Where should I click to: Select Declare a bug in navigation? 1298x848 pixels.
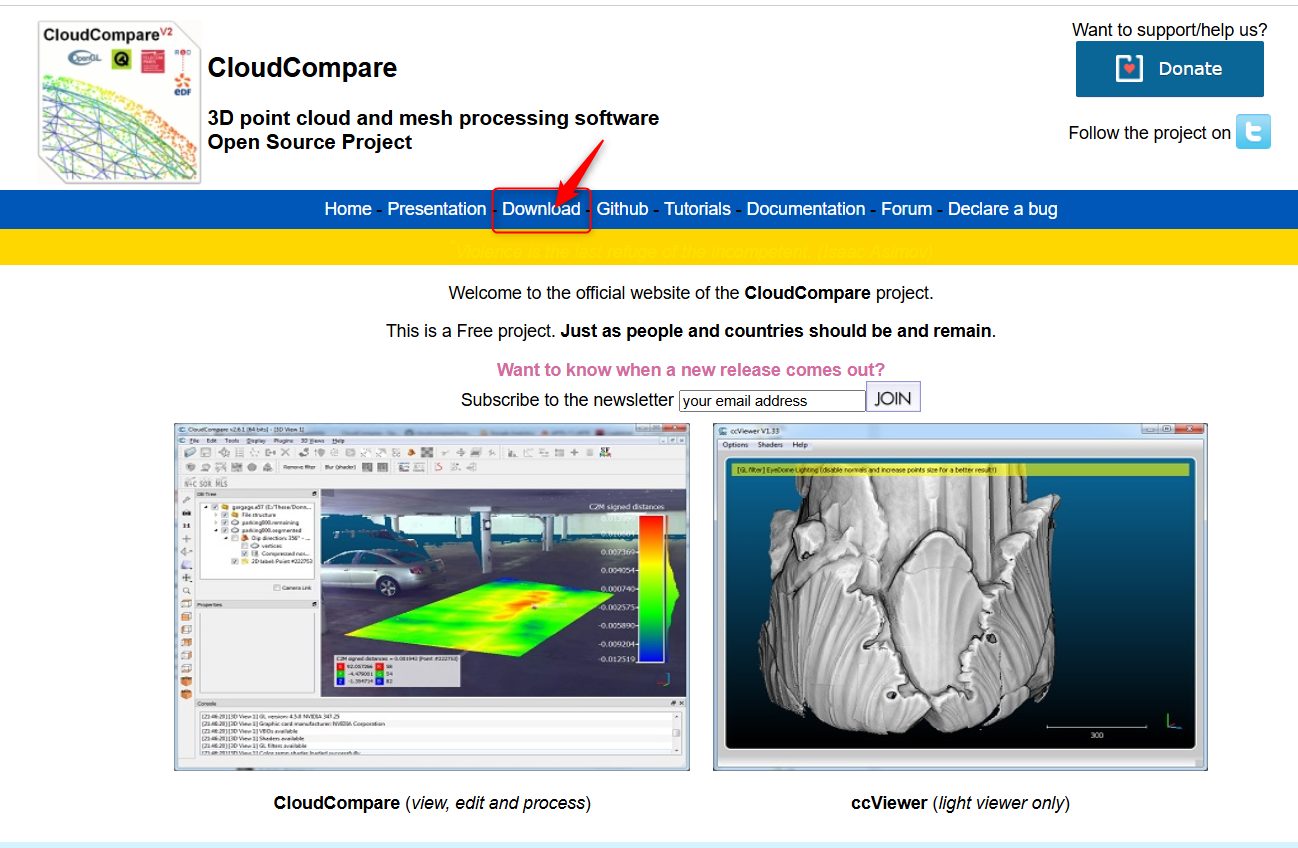1002,209
